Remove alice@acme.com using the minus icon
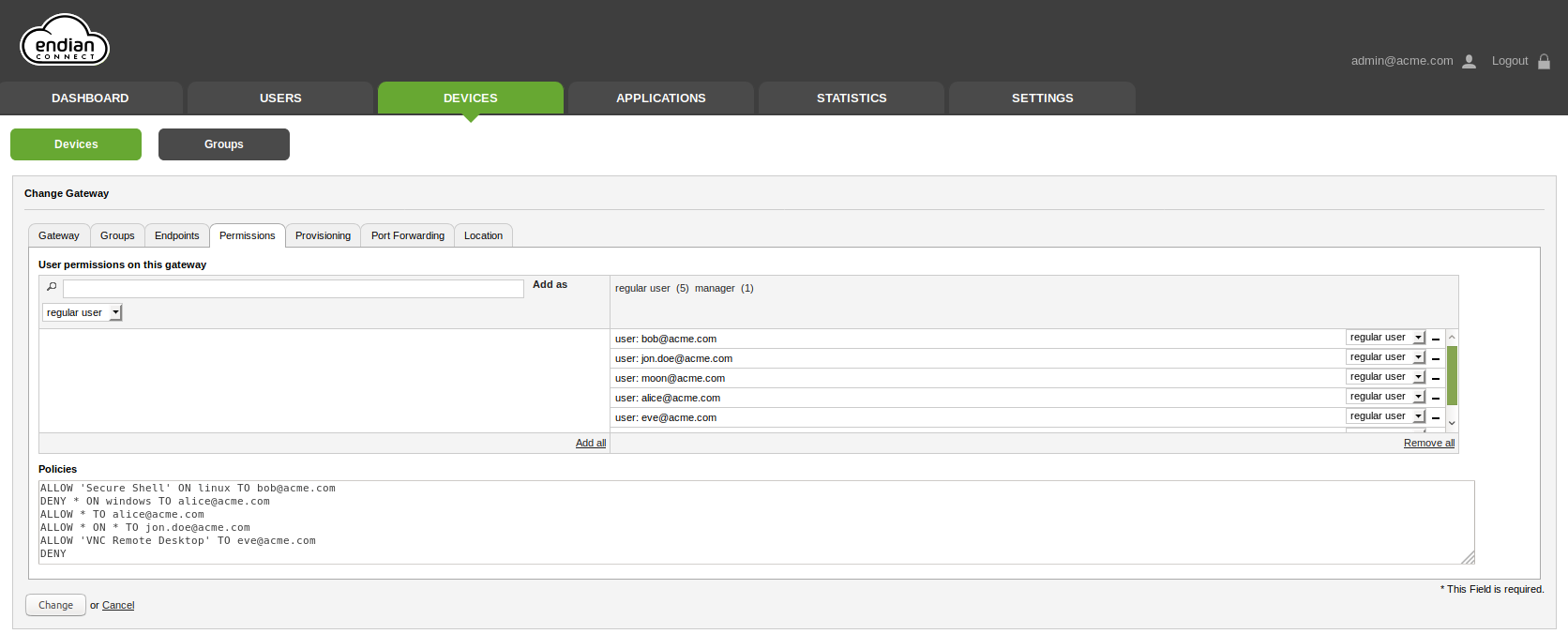 [1435, 398]
